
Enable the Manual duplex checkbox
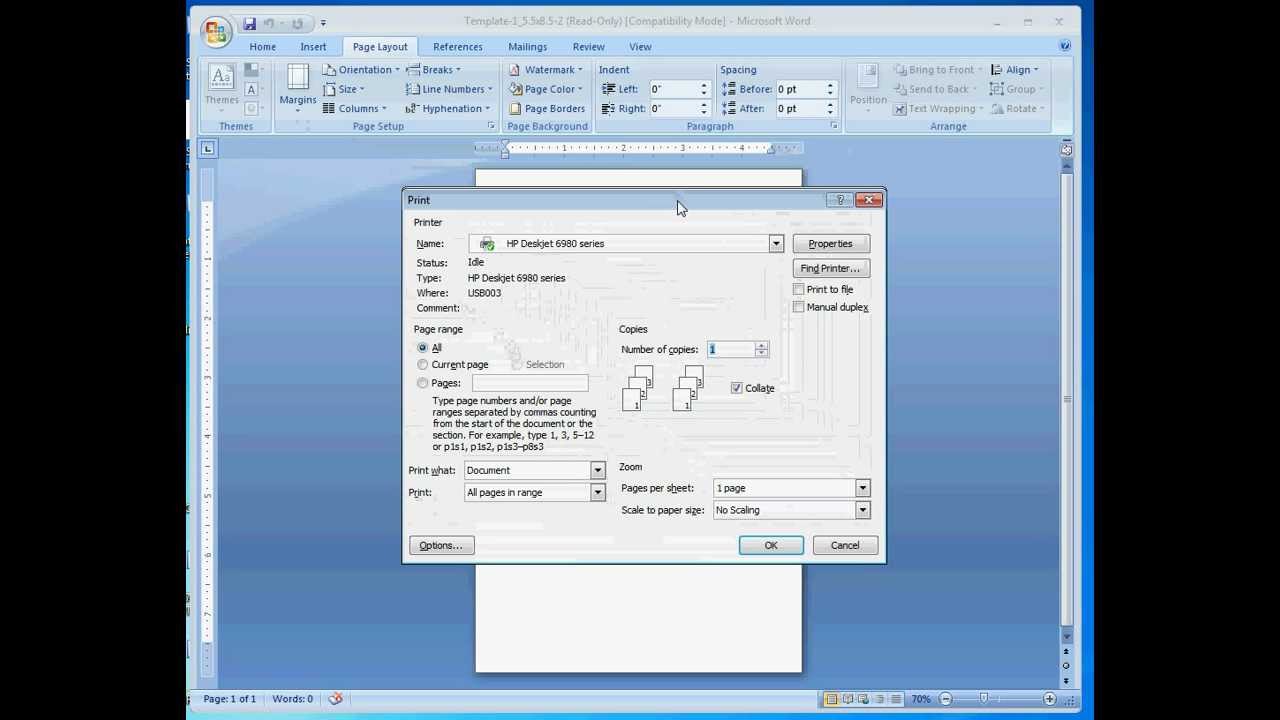[x=799, y=307]
